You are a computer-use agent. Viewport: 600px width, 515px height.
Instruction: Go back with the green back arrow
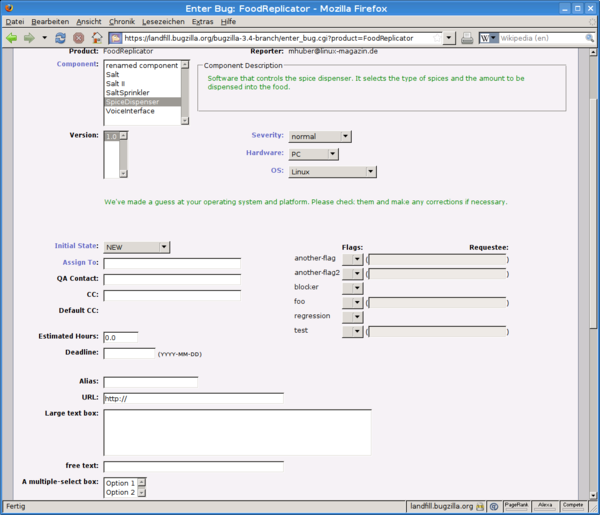tap(12, 38)
